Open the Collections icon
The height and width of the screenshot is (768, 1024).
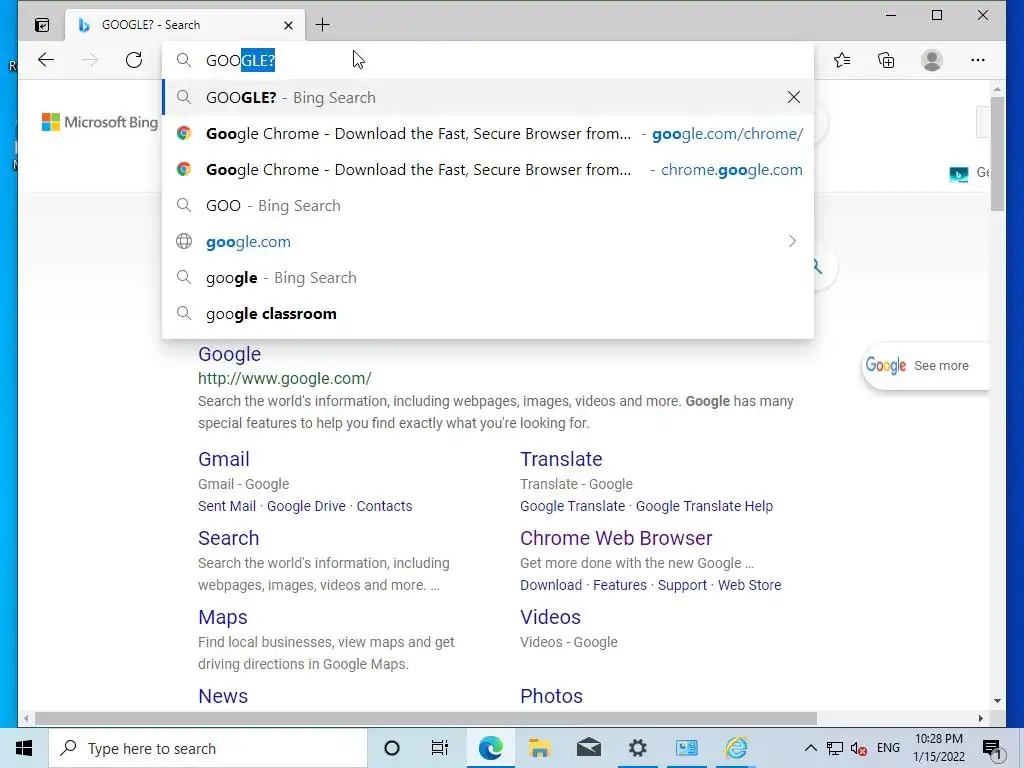pos(886,60)
